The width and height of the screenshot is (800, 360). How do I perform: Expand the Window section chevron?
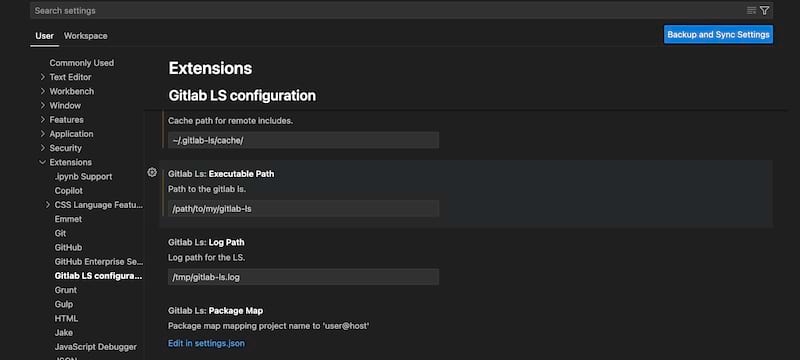click(x=42, y=106)
